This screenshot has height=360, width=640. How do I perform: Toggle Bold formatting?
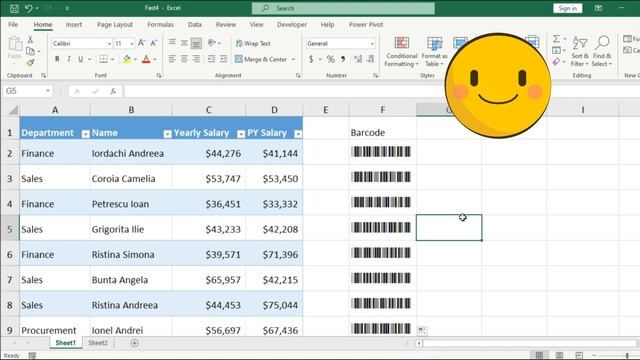(x=57, y=59)
